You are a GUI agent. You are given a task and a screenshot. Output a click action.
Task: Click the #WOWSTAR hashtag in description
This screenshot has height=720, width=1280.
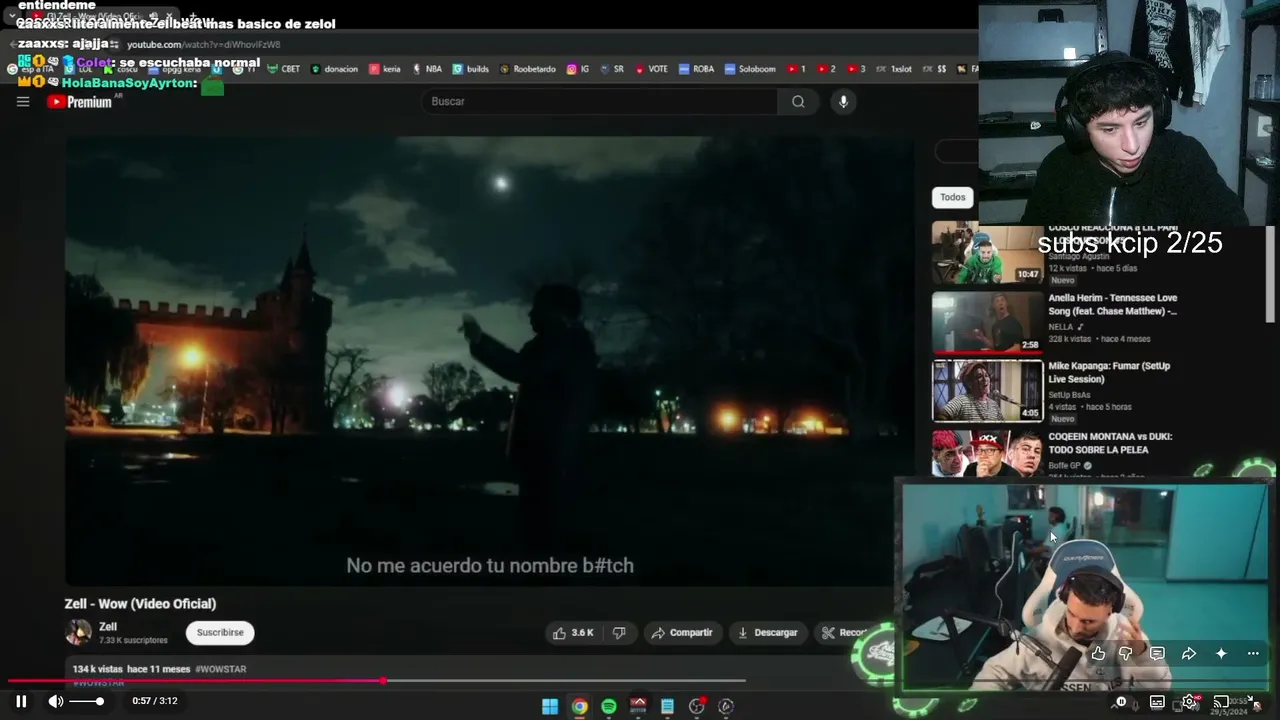220,669
